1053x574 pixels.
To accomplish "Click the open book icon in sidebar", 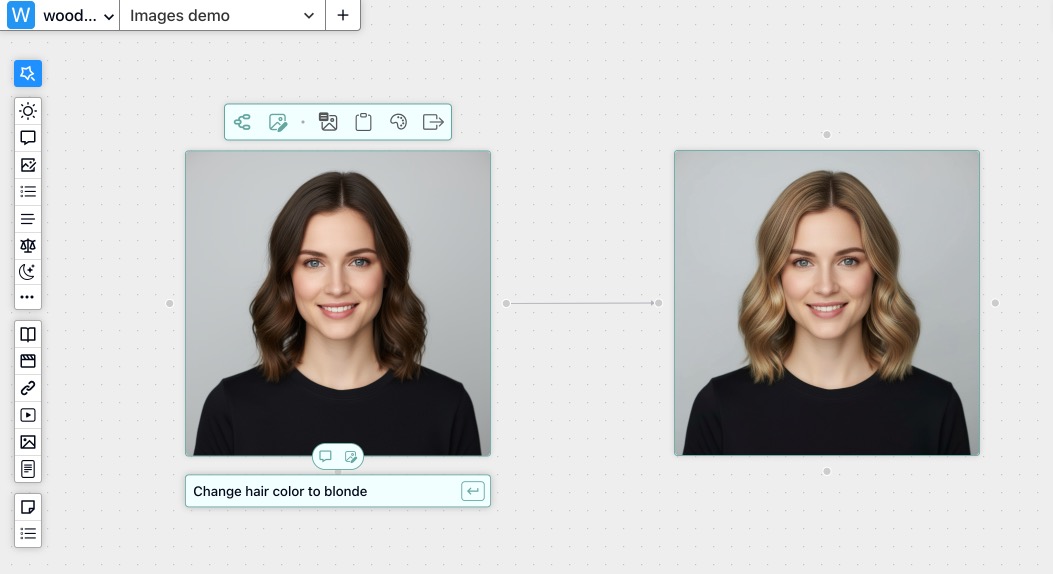I will coord(28,335).
